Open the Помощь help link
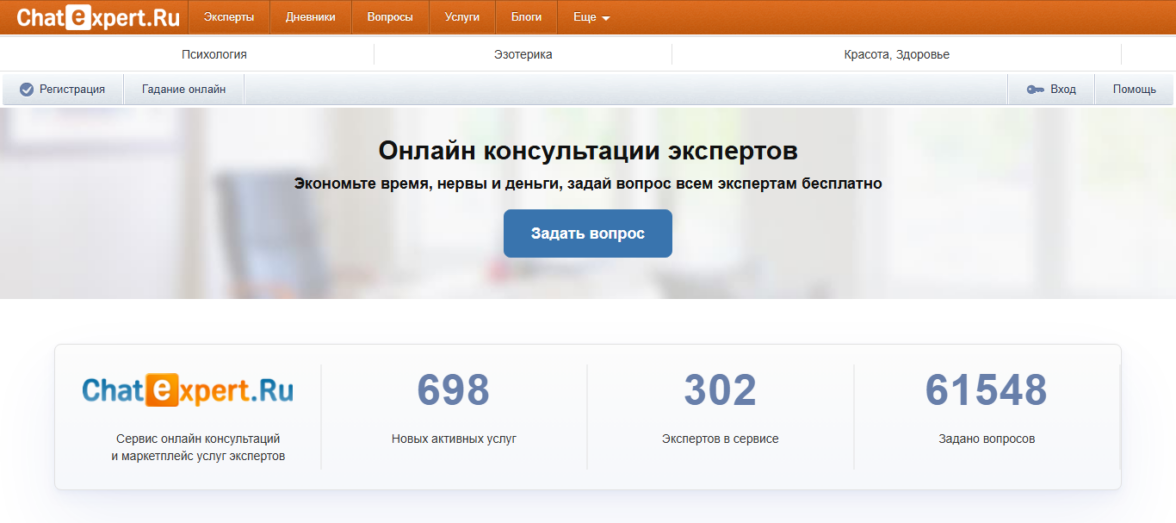This screenshot has height=523, width=1176. tap(1134, 89)
